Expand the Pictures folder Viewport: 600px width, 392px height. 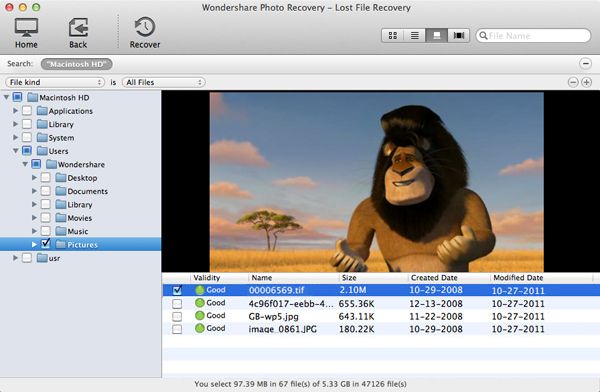[34, 244]
